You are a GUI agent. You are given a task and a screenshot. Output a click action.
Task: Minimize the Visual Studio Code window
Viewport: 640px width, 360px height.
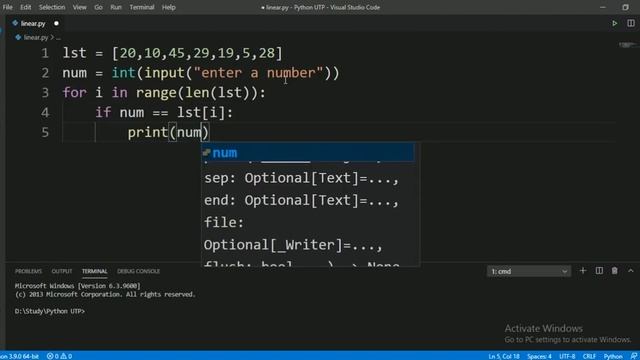point(603,7)
